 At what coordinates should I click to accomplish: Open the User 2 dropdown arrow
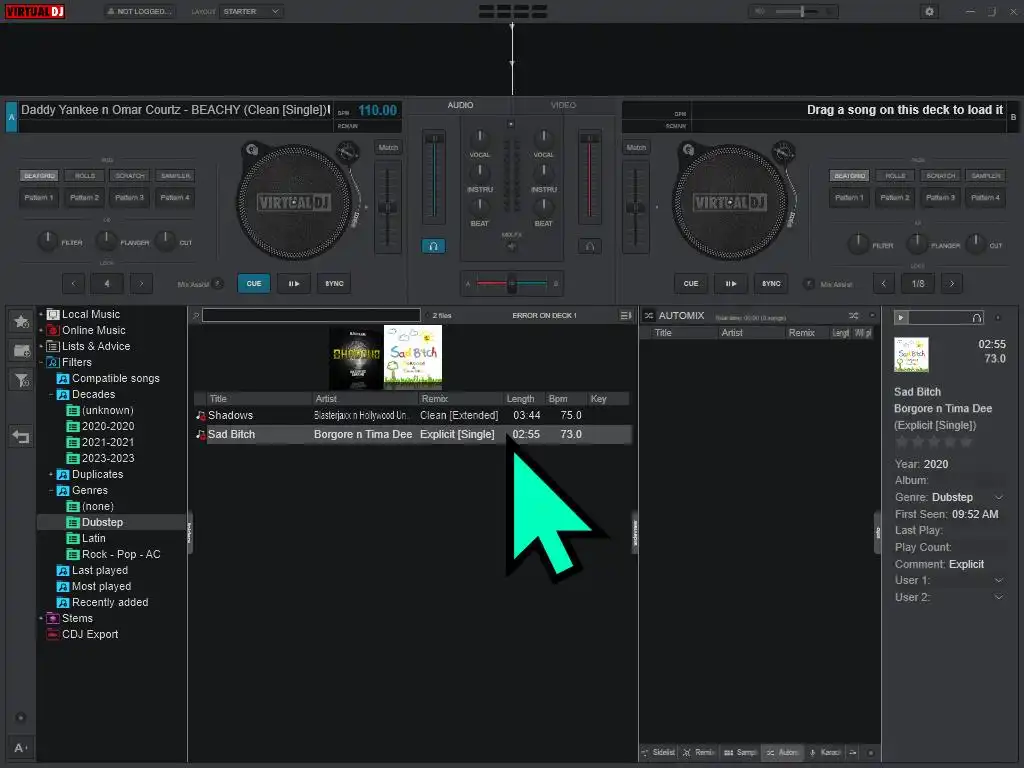[999, 597]
